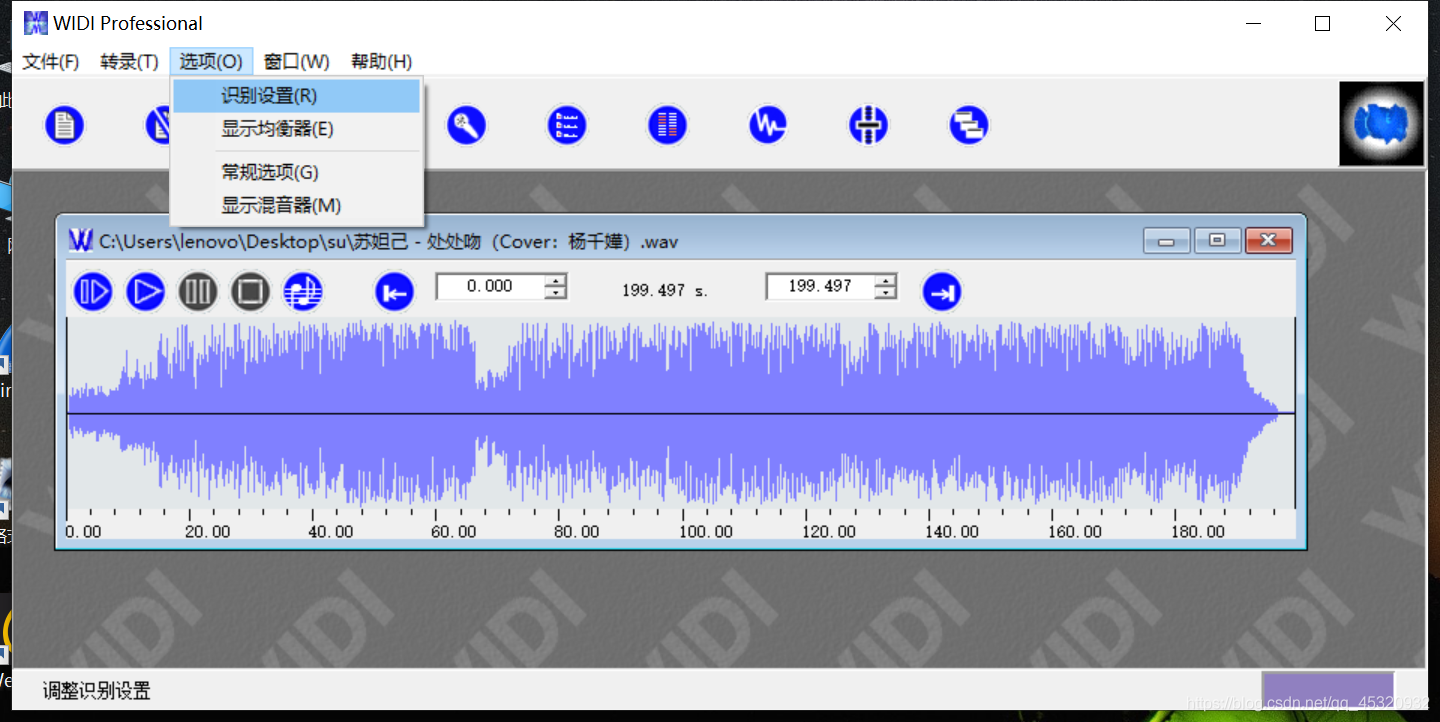This screenshot has height=722, width=1440.
Task: Click the music-notes transcribe icon
Action: [x=303, y=292]
